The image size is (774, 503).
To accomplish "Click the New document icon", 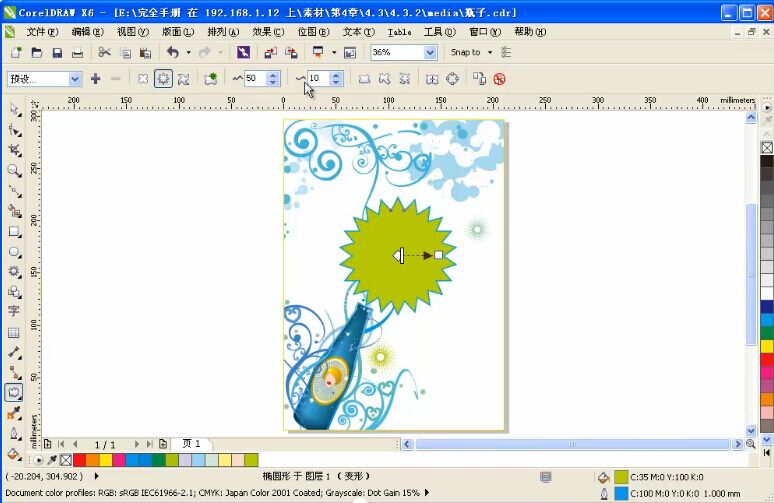I will (16, 52).
